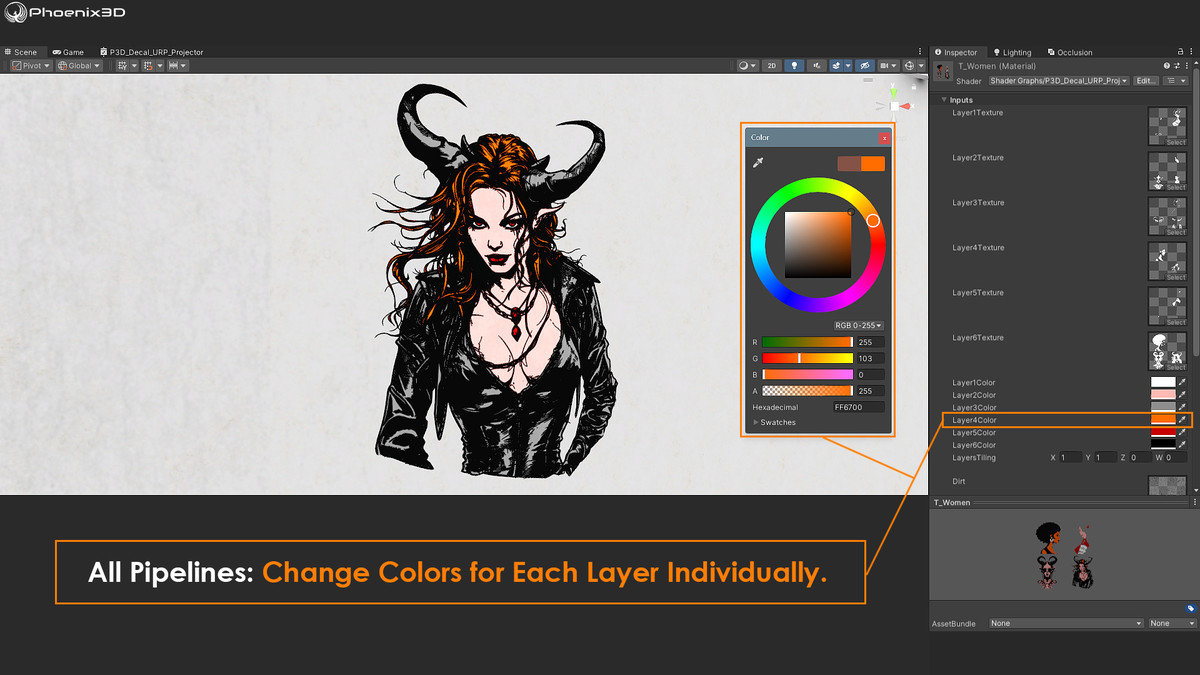Open the RGB 0-255 mode dropdown

click(858, 325)
